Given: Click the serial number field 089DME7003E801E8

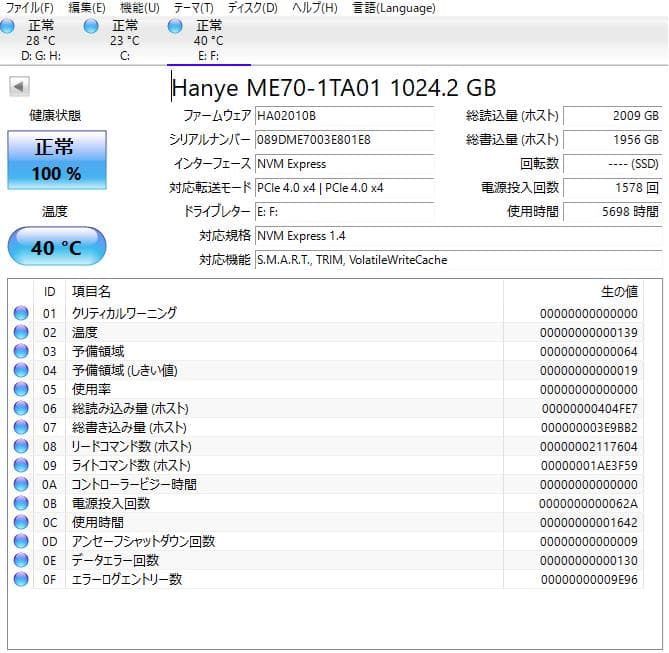Looking at the screenshot, I should [x=344, y=140].
